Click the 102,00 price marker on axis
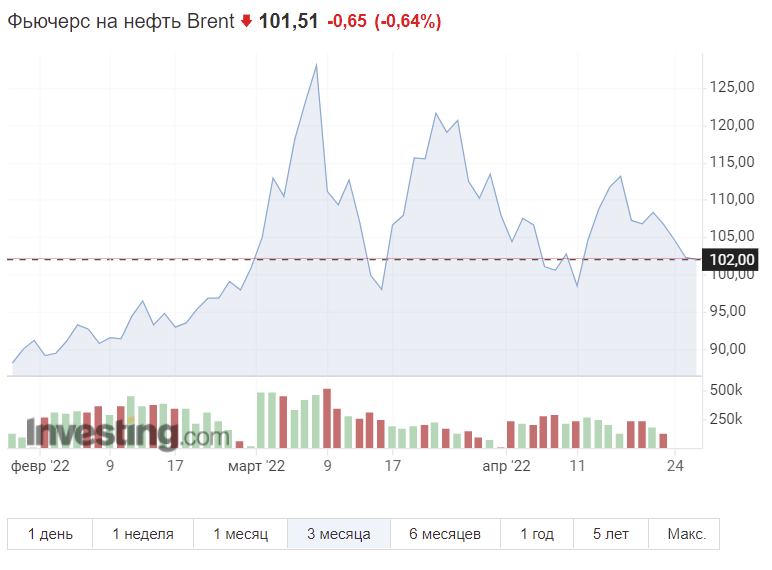 coord(730,260)
